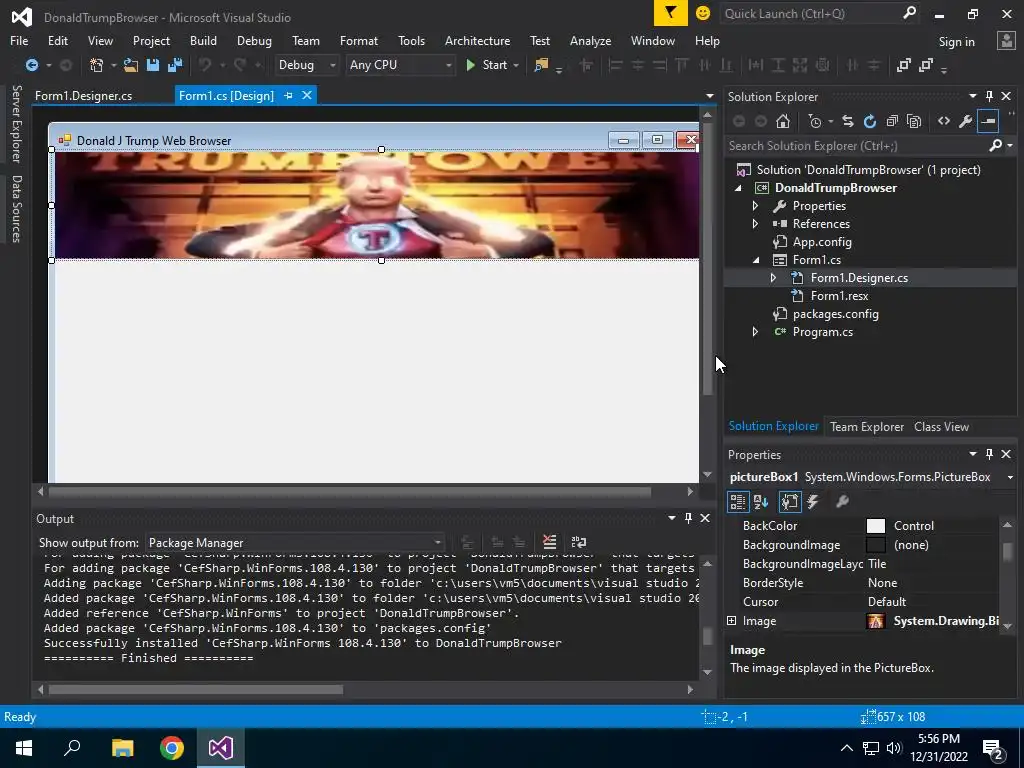Image resolution: width=1024 pixels, height=768 pixels.
Task: Toggle Show All Files in Solution Explorer
Action: [914, 121]
